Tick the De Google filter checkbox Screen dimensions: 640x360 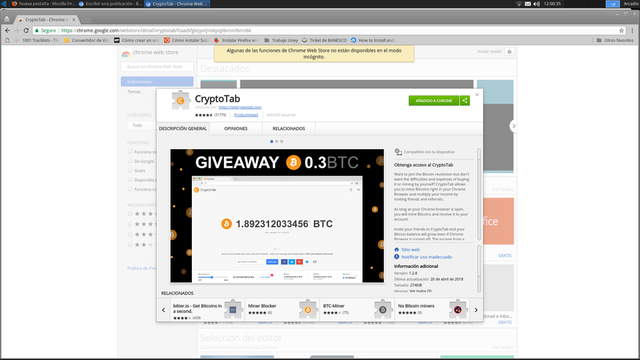coord(130,161)
